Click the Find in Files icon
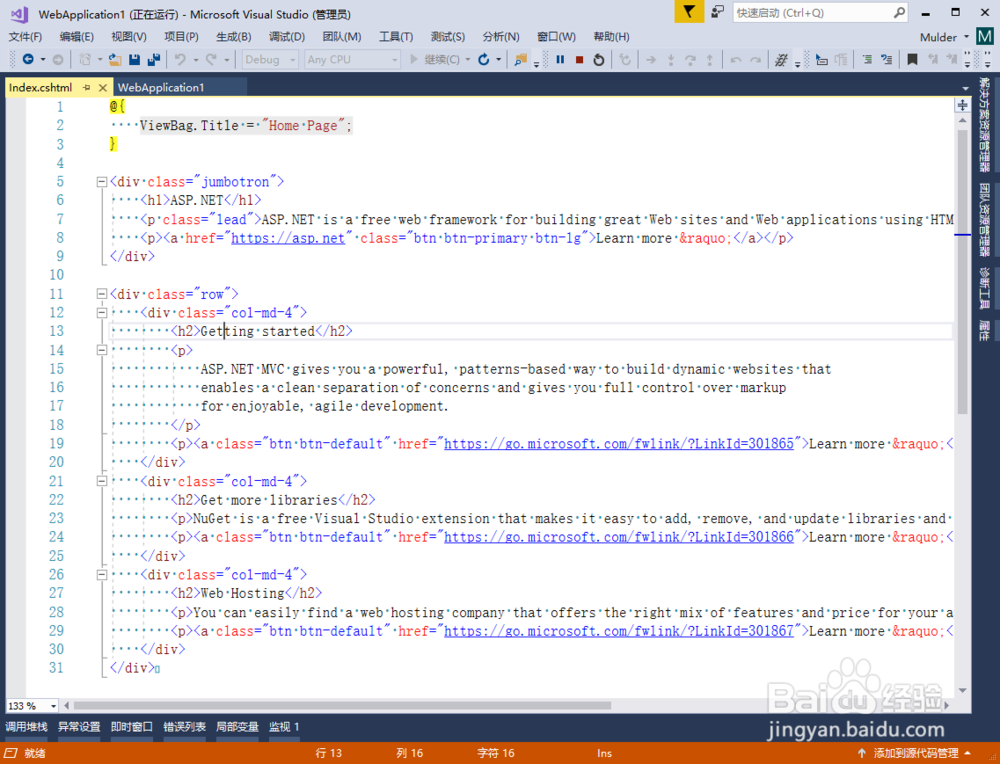The height and width of the screenshot is (764, 1000). [x=520, y=59]
